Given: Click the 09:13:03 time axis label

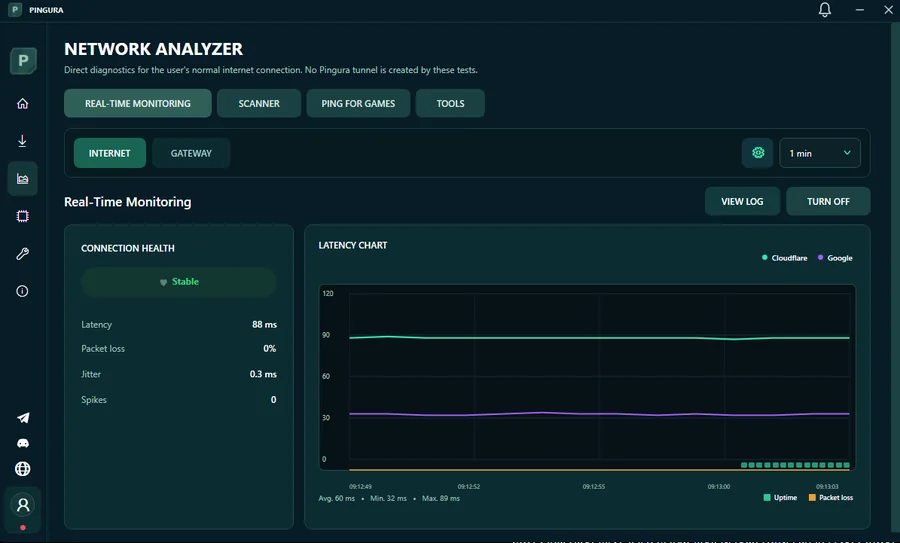Looking at the screenshot, I should click(x=827, y=486).
